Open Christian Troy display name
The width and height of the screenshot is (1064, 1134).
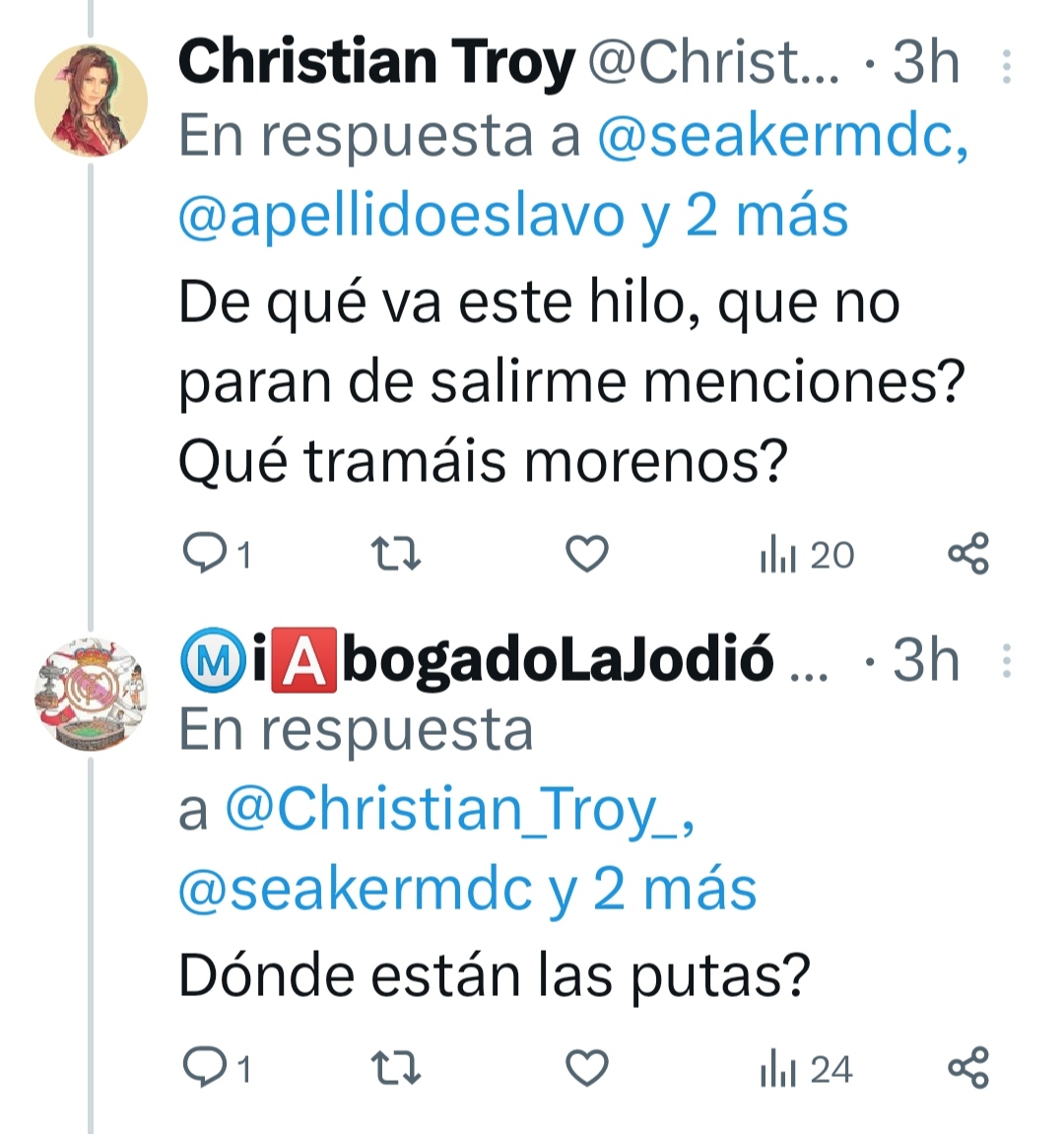coord(377,63)
